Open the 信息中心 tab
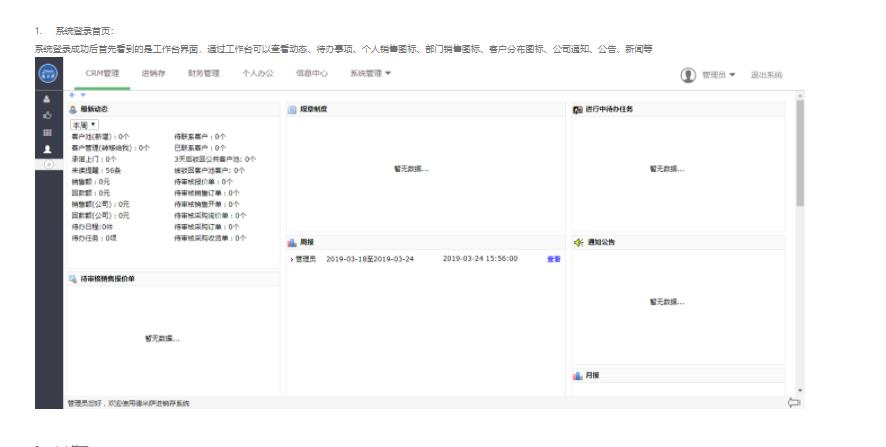The height and width of the screenshot is (447, 886). (x=312, y=73)
